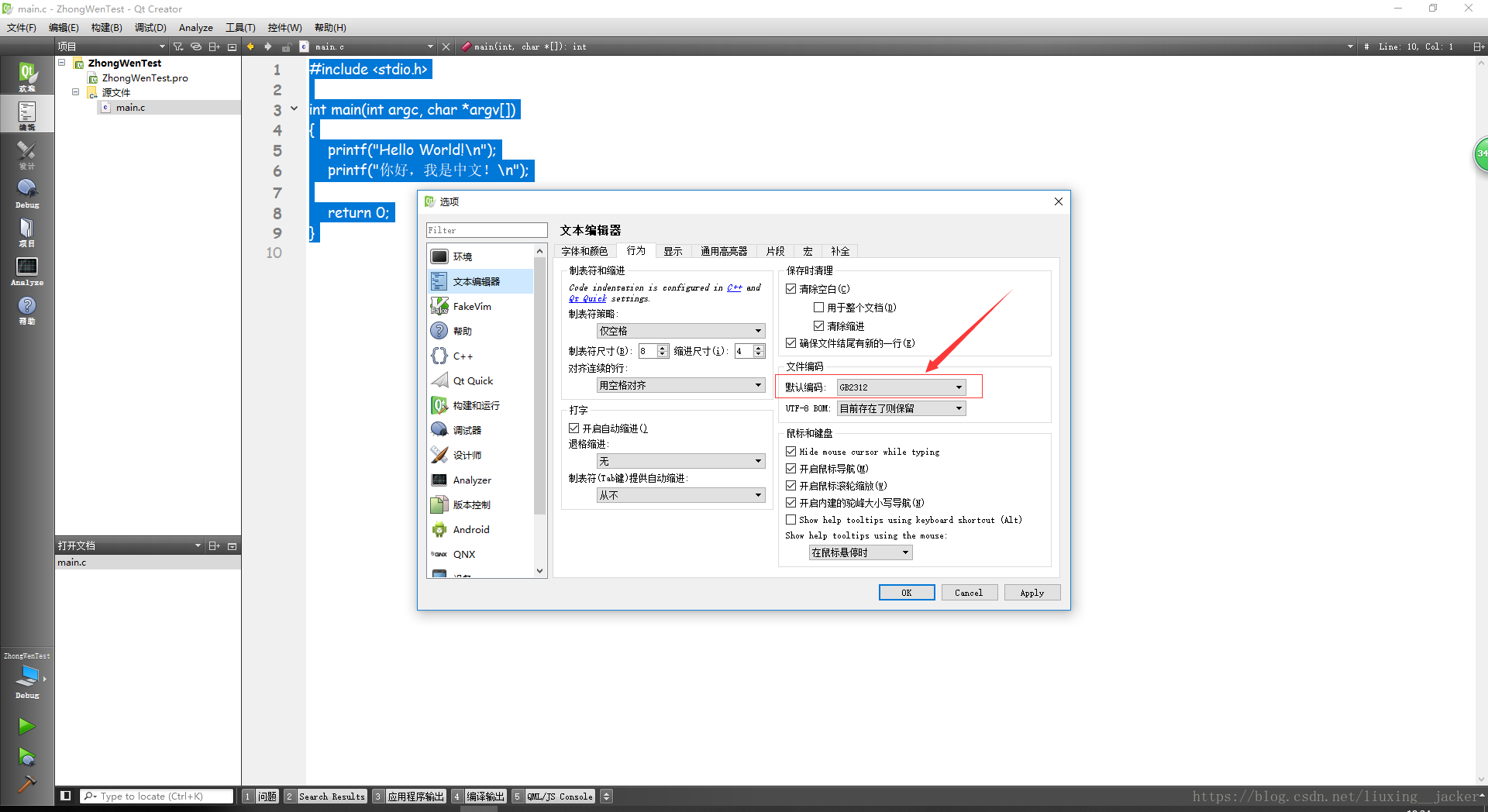1488x812 pixels.
Task: Select 调试器 category in options list
Action: pos(480,430)
